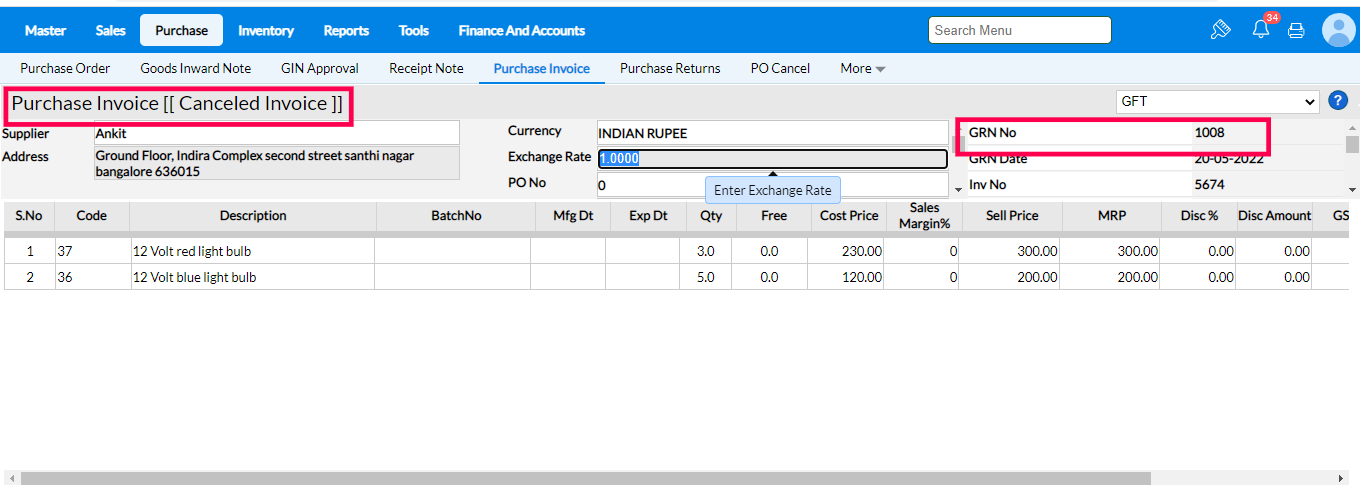Click the printer icon in header
The width and height of the screenshot is (1360, 485).
[x=1296, y=30]
